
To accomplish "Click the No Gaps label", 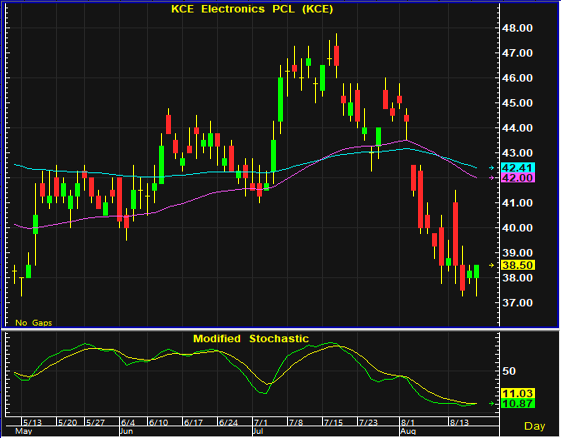I will point(33,323).
